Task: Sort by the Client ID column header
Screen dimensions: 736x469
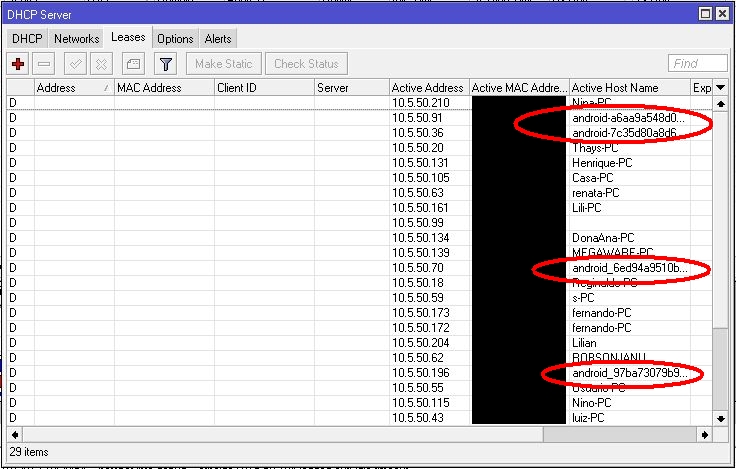Action: [x=264, y=88]
